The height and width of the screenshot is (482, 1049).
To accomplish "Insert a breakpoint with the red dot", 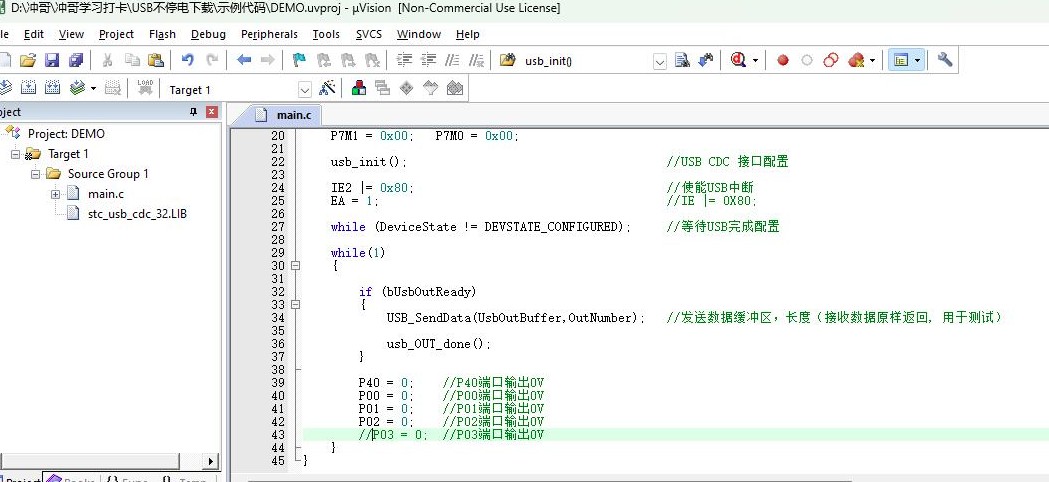I will click(x=783, y=60).
